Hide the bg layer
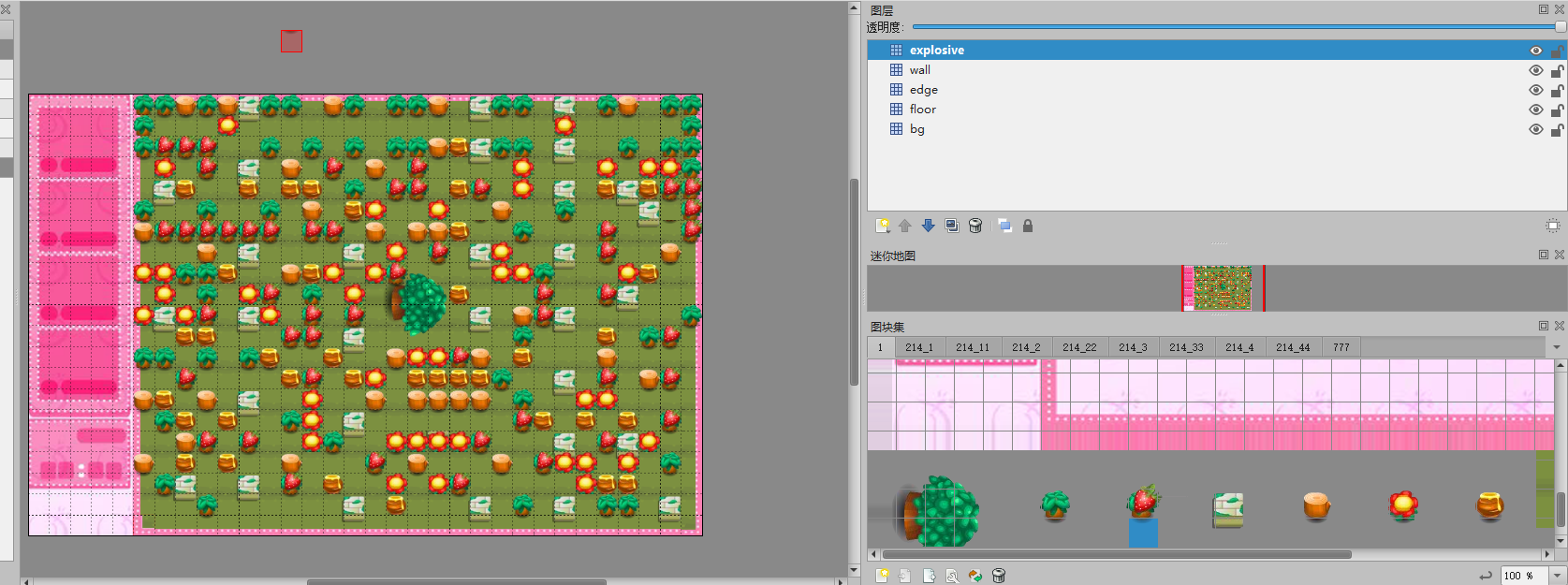The height and width of the screenshot is (585, 1568). click(1535, 129)
